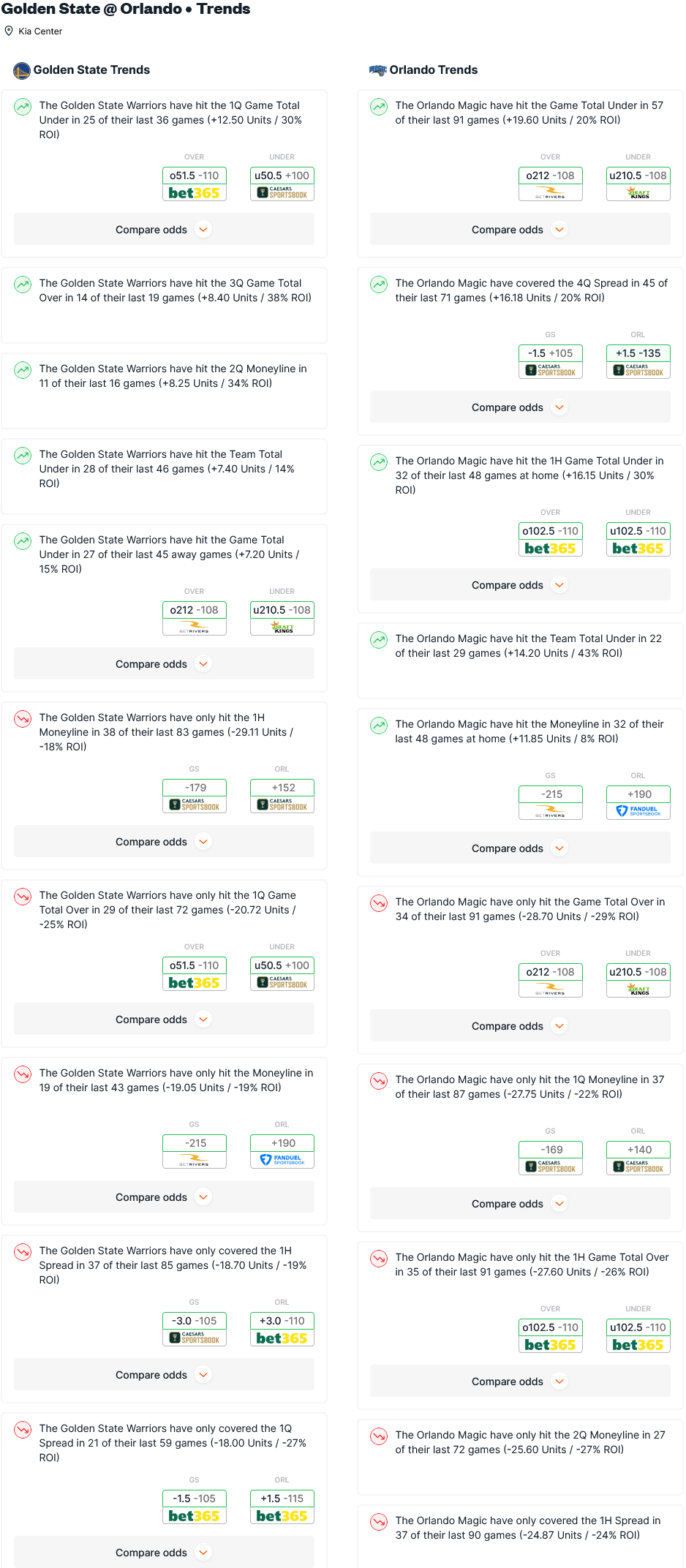Click green uptrend icon for 1Q Game Total Under
The width and height of the screenshot is (686, 1568).
tap(23, 107)
